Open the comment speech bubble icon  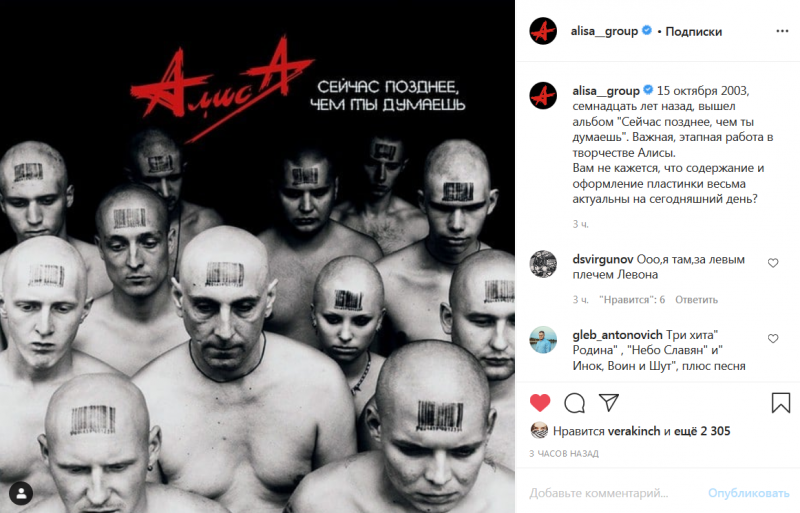tap(574, 403)
